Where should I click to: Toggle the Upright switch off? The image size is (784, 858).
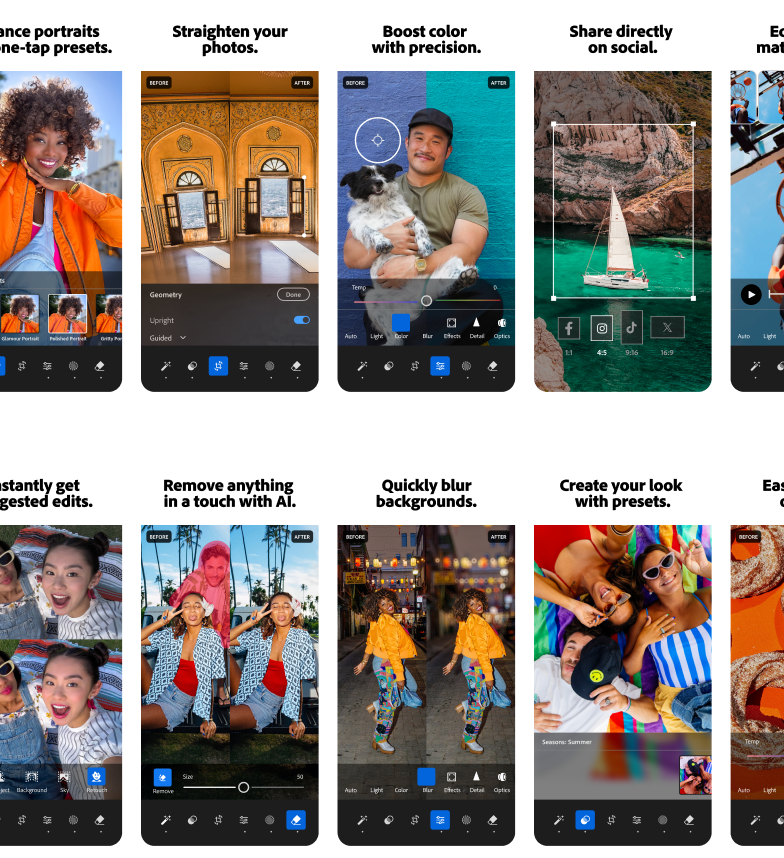pyautogui.click(x=301, y=320)
